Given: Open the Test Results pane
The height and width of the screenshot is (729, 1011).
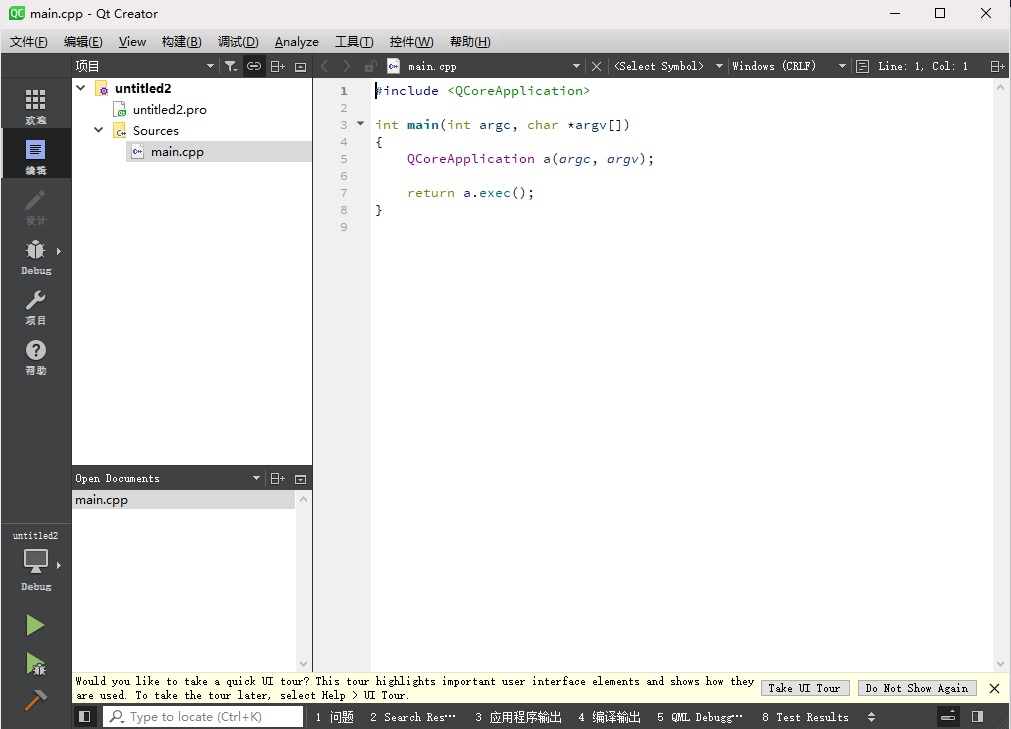Looking at the screenshot, I should [x=805, y=717].
